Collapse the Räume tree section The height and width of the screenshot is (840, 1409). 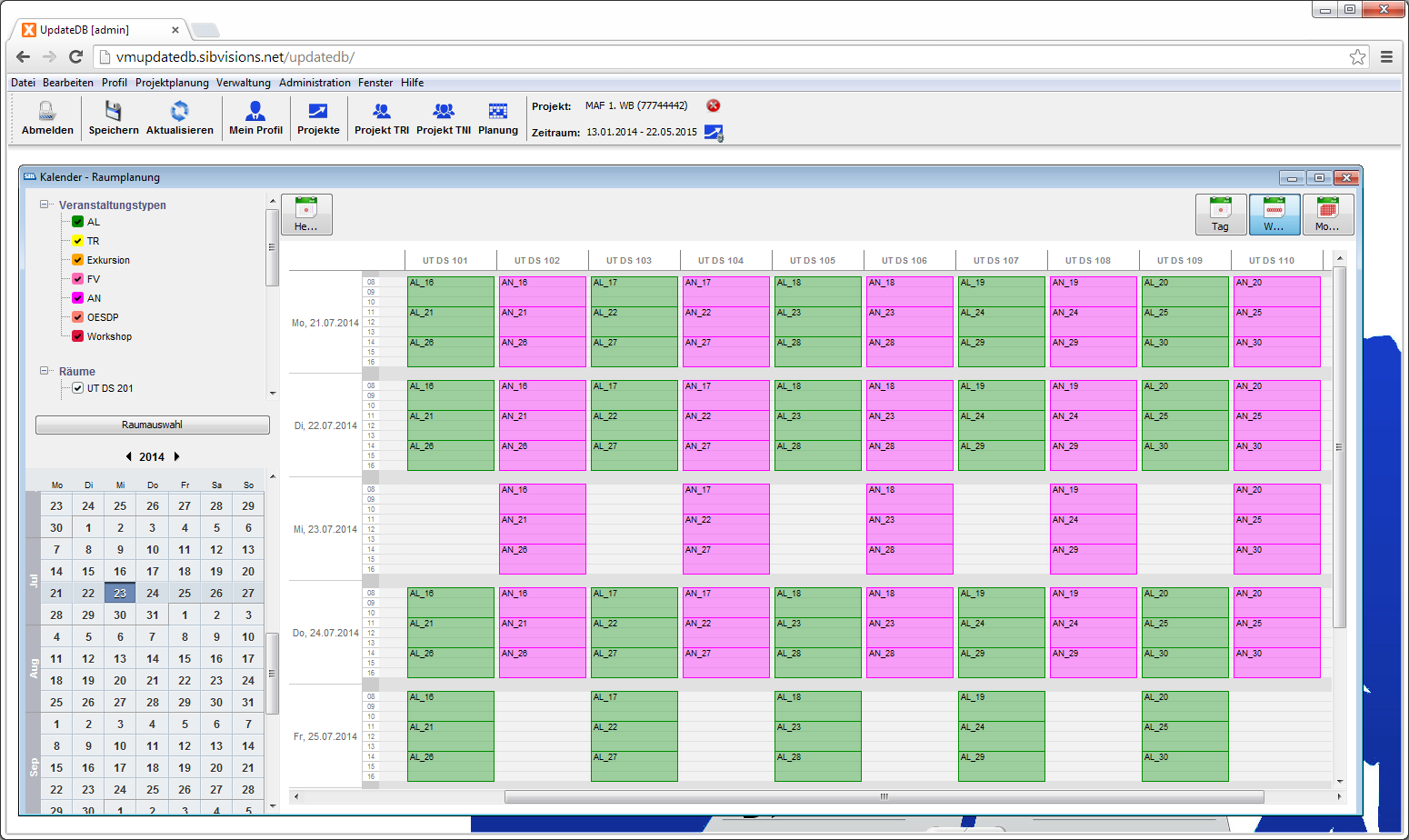42,371
